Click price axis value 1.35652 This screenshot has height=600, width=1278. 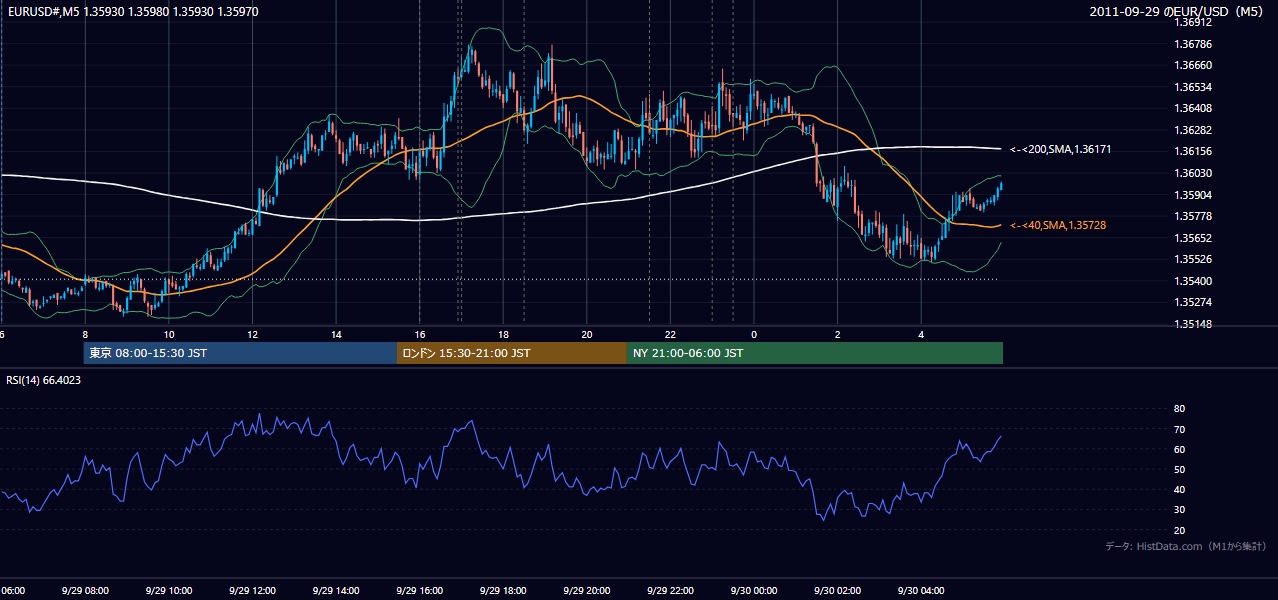1193,238
